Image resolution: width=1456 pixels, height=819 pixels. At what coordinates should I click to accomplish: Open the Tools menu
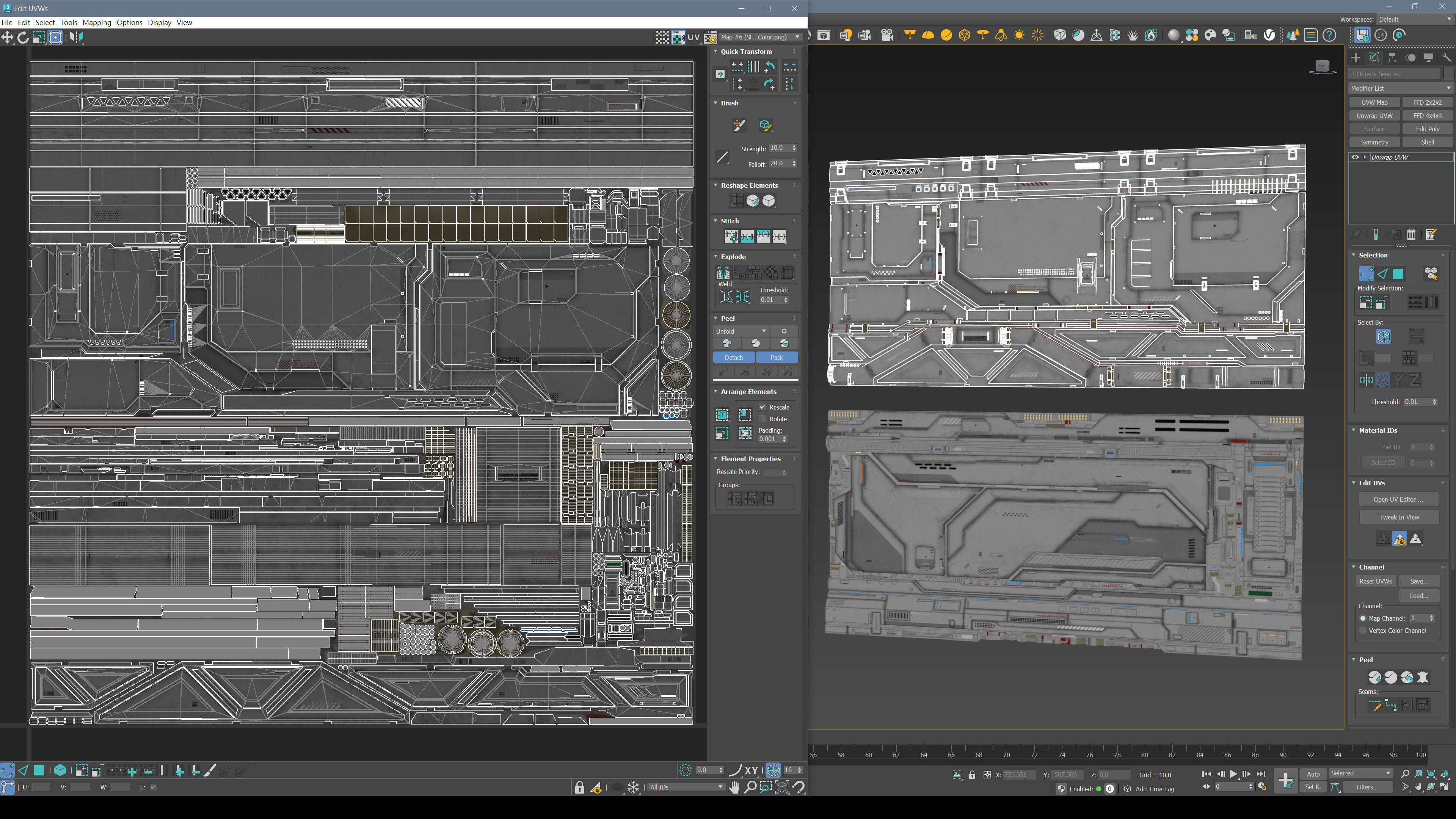pyautogui.click(x=68, y=23)
